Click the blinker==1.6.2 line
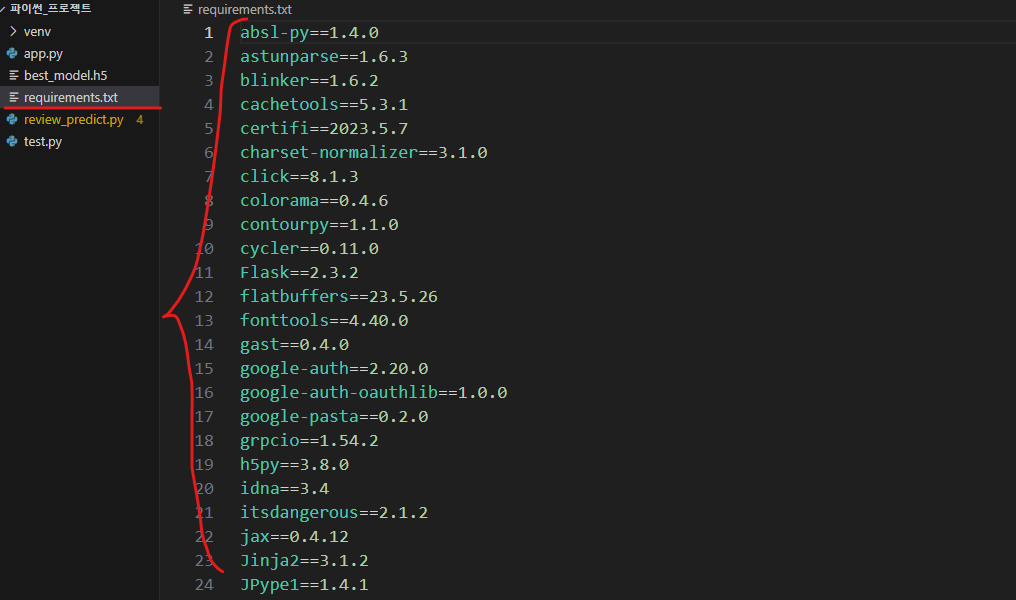 point(309,80)
